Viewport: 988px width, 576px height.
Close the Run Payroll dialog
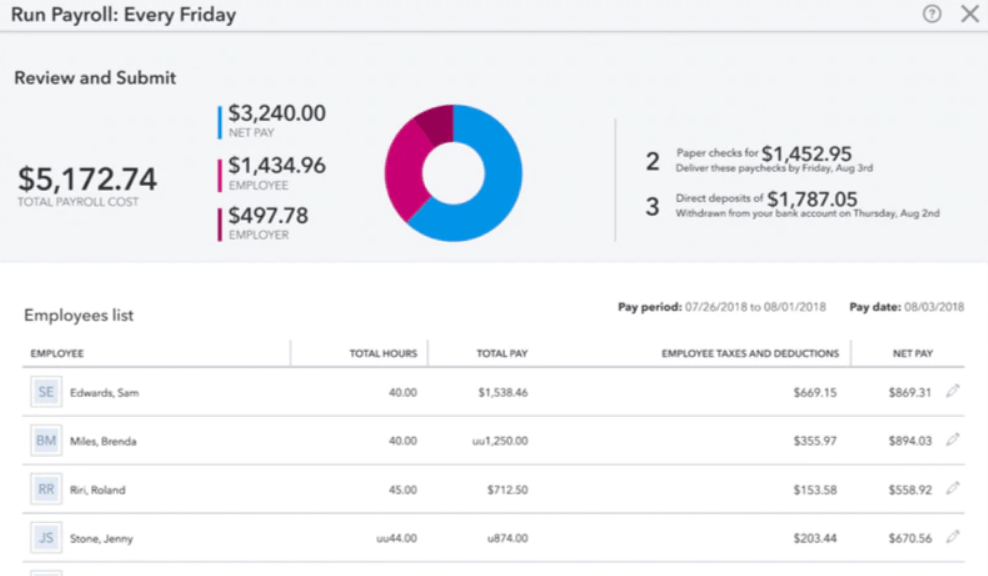[969, 14]
